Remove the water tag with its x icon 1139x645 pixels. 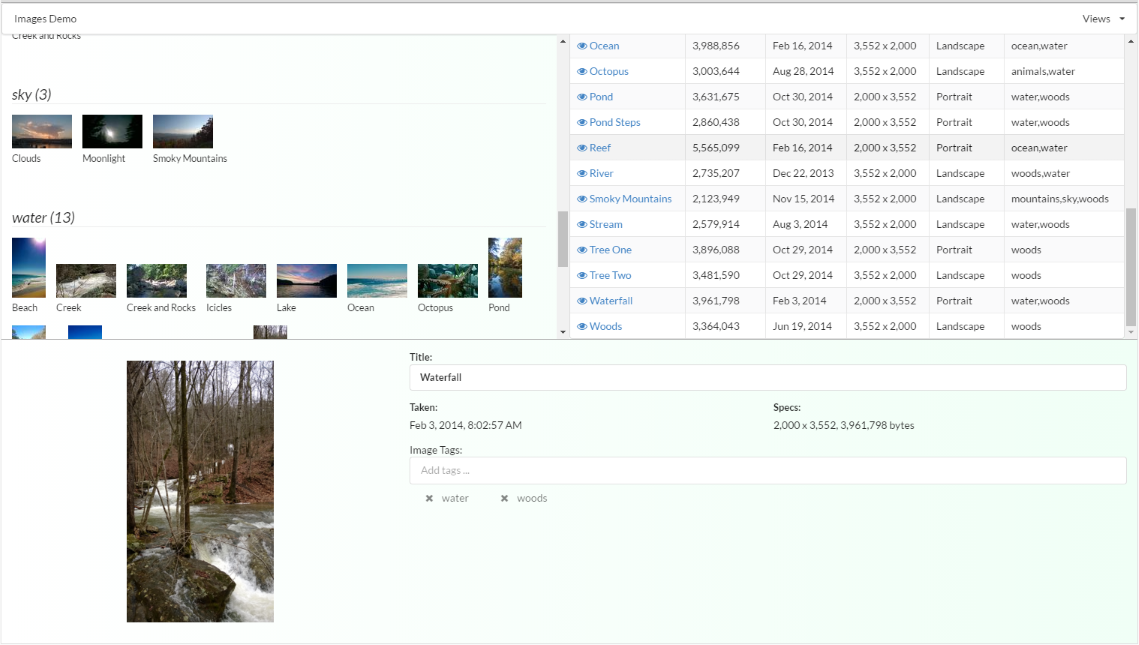click(429, 498)
